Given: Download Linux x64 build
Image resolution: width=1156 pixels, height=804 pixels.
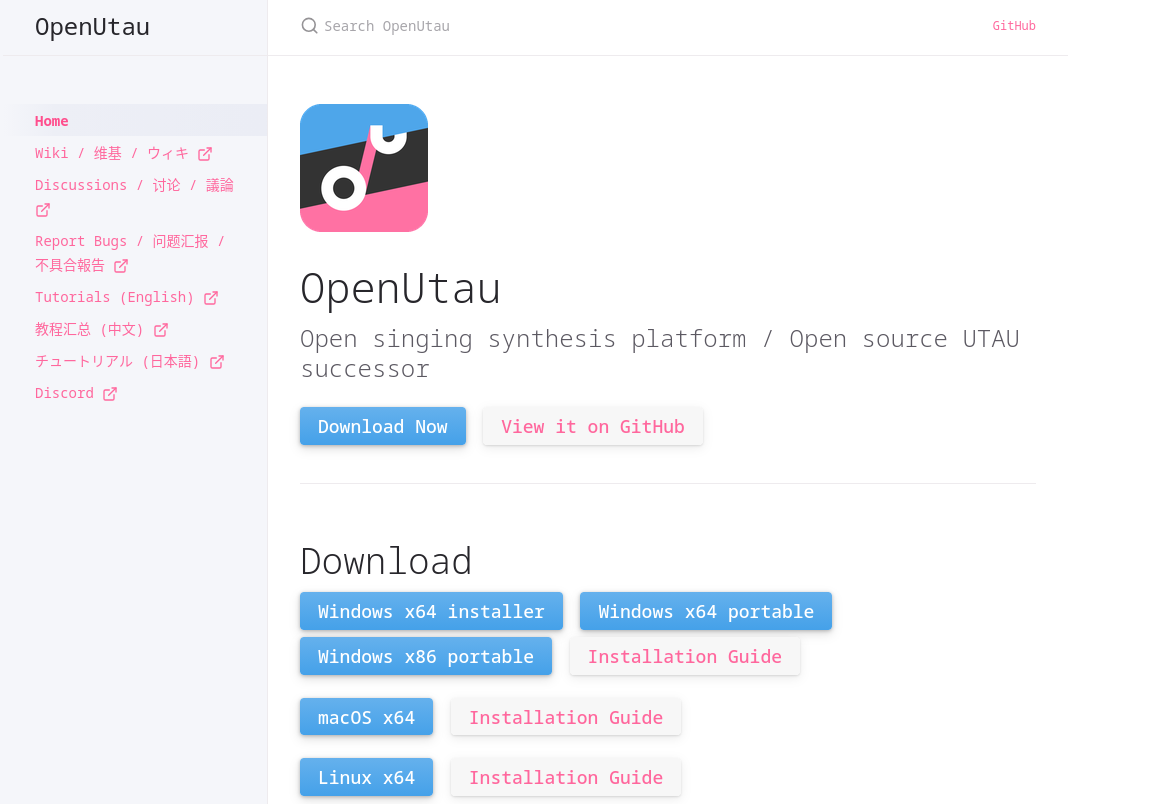Looking at the screenshot, I should 366,777.
